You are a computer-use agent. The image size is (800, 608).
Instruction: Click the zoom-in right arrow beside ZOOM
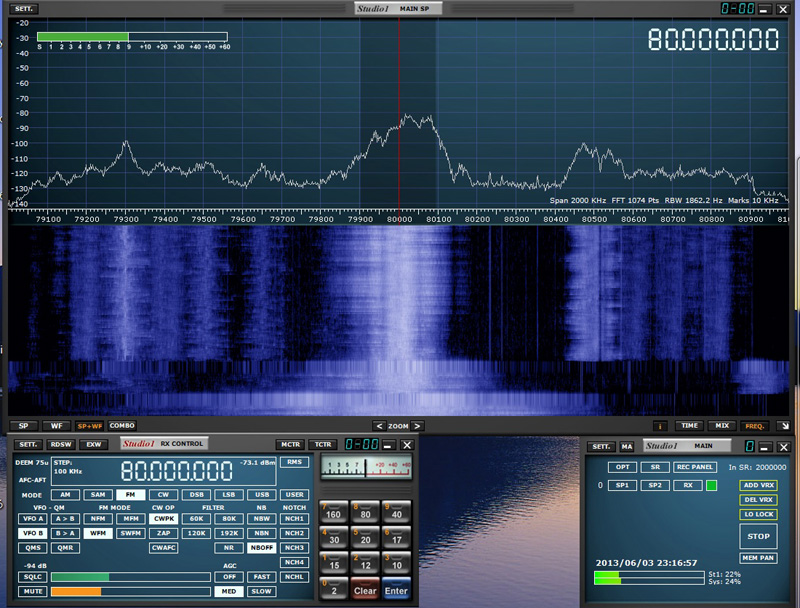[x=418, y=426]
